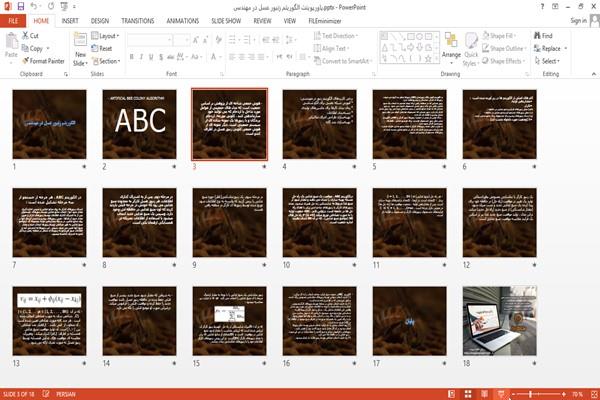Click Slide Sorter view icon in status bar
This screenshot has height=400, width=600.
pos(468,394)
